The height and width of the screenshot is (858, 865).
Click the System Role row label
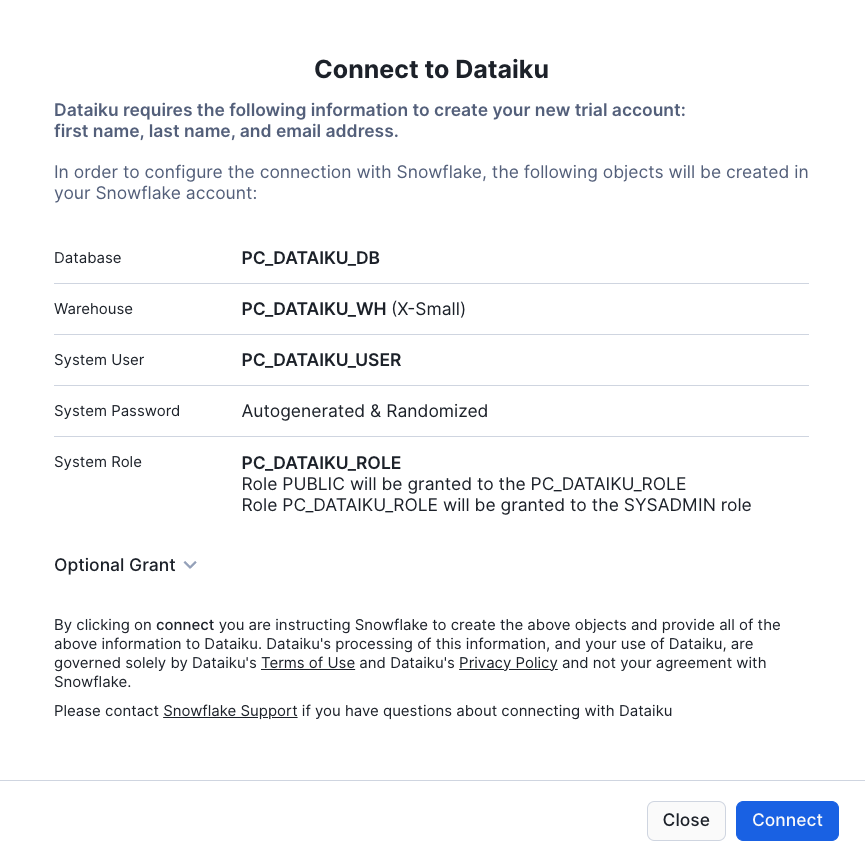tap(98, 462)
